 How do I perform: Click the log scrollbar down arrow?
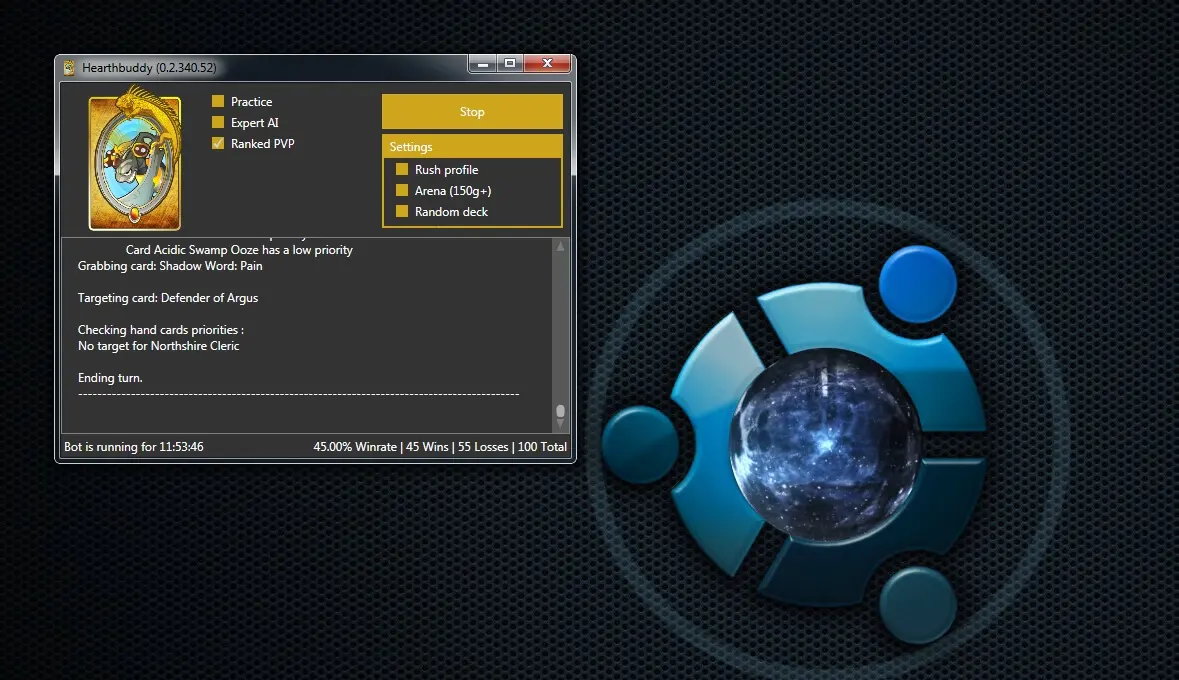click(559, 424)
